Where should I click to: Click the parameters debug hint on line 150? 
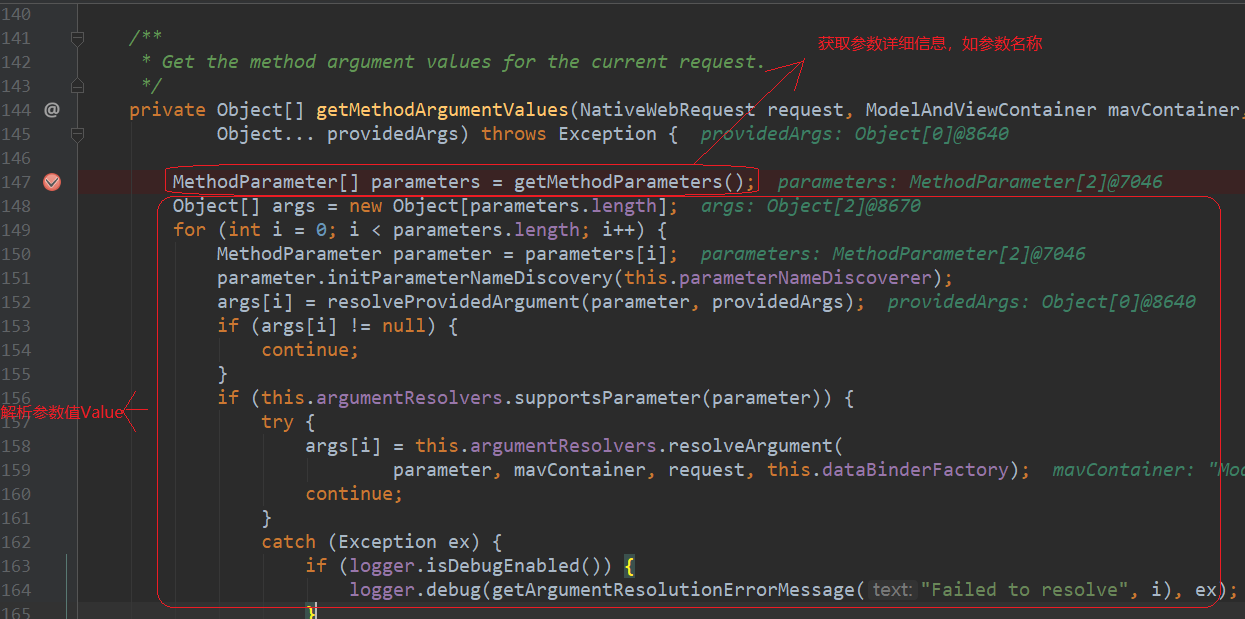coord(893,254)
